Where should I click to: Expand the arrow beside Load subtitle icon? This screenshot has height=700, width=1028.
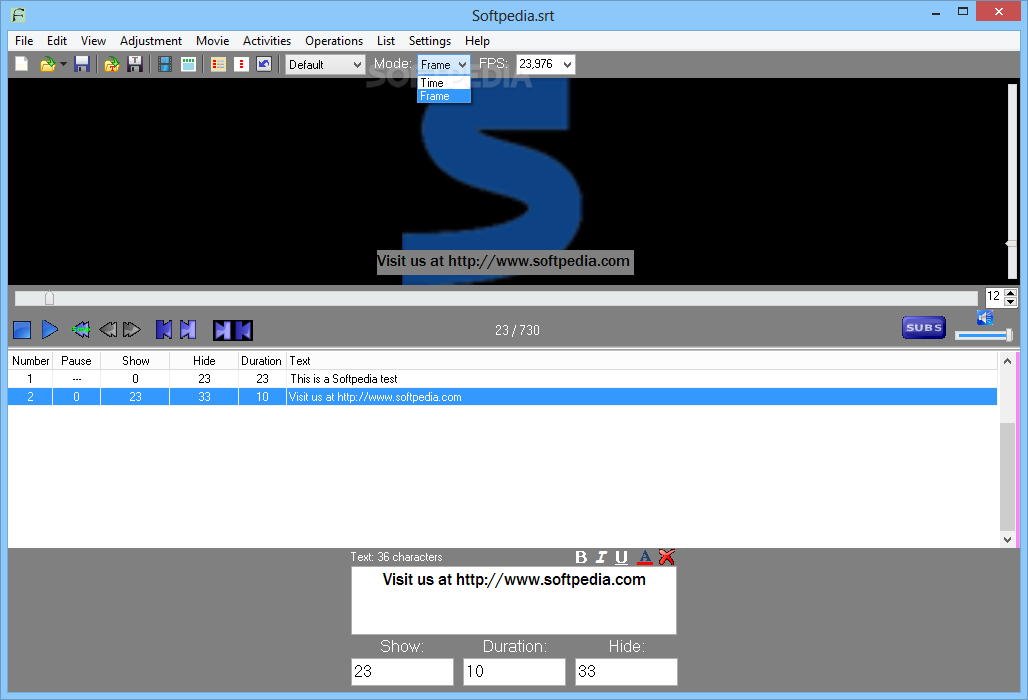tap(63, 64)
